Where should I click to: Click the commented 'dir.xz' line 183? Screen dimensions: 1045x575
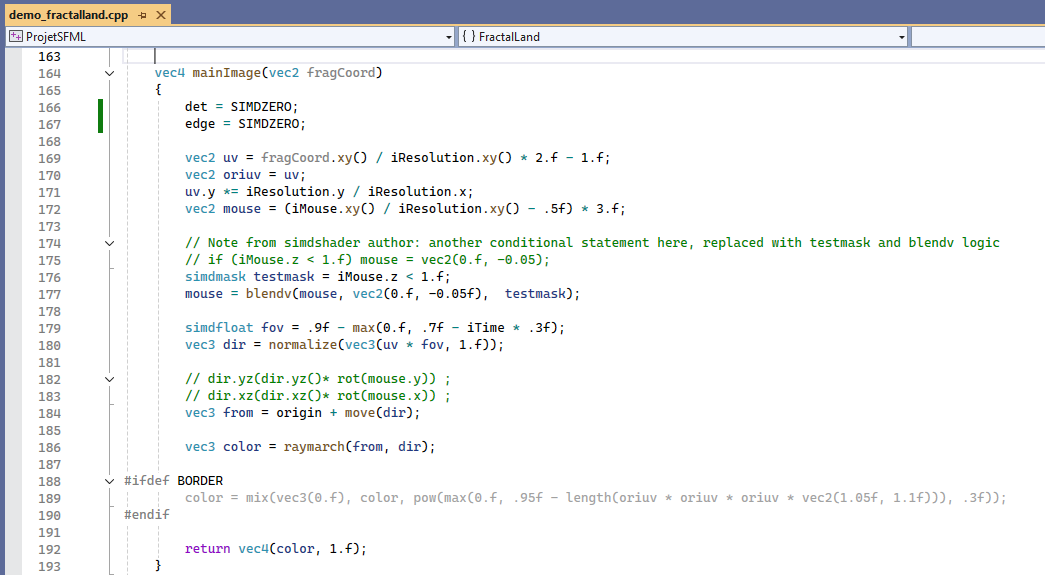tap(318, 395)
